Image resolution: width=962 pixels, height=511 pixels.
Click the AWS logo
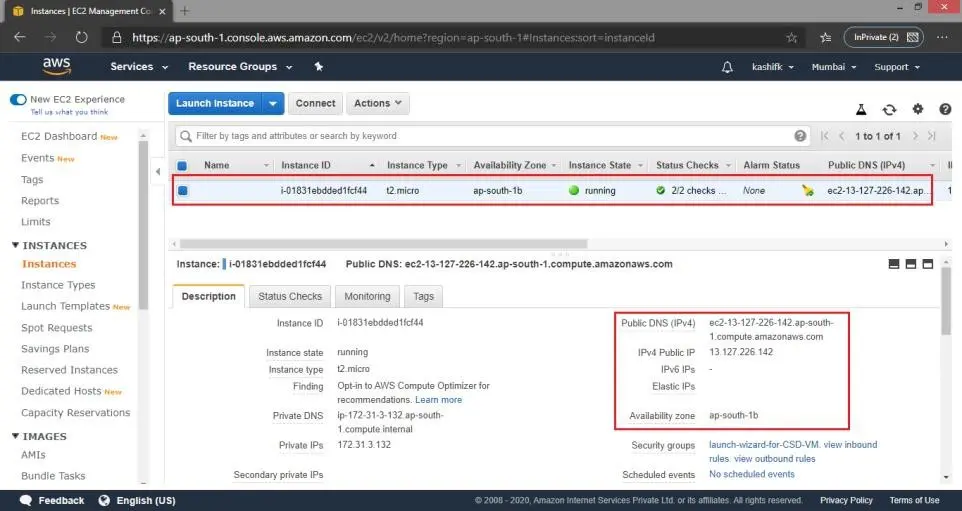point(56,66)
